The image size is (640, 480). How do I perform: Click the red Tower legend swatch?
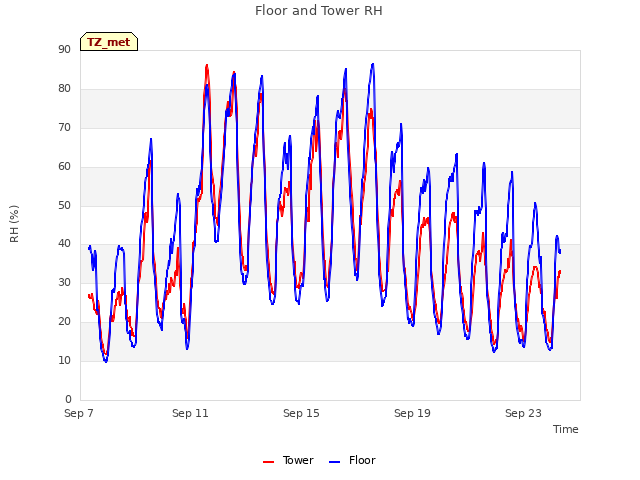pos(269,462)
